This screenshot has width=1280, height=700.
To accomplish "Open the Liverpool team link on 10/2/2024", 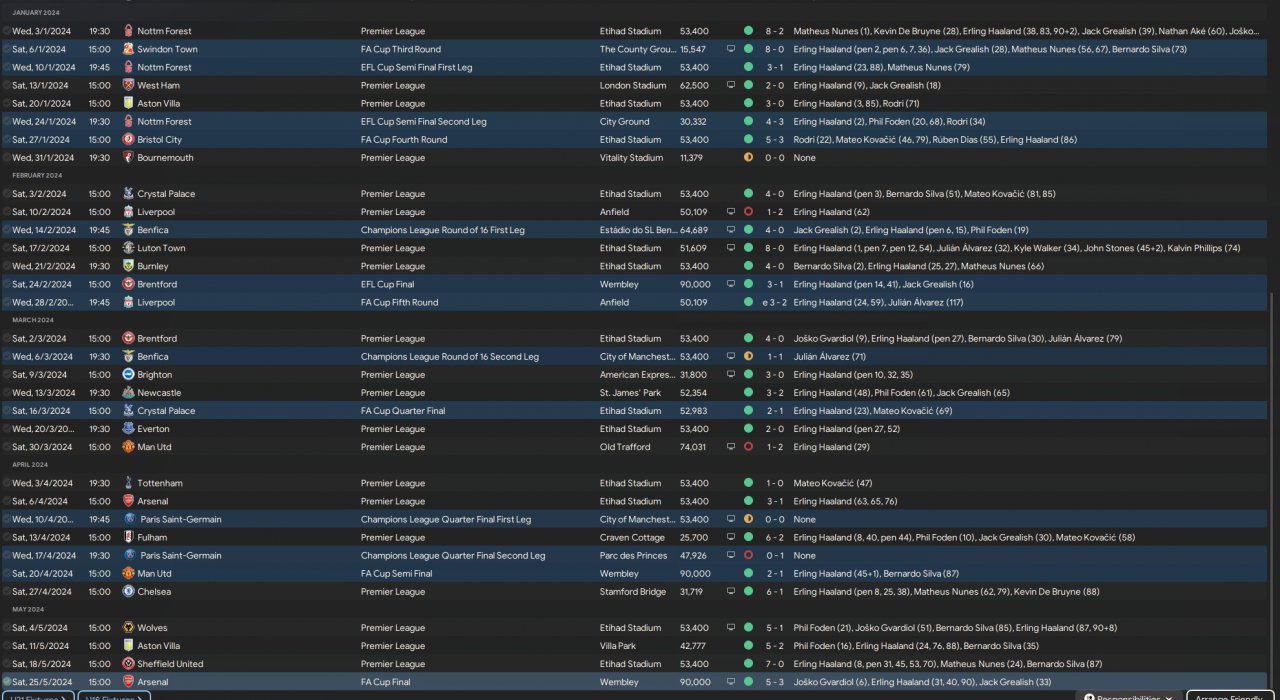I will coord(156,212).
